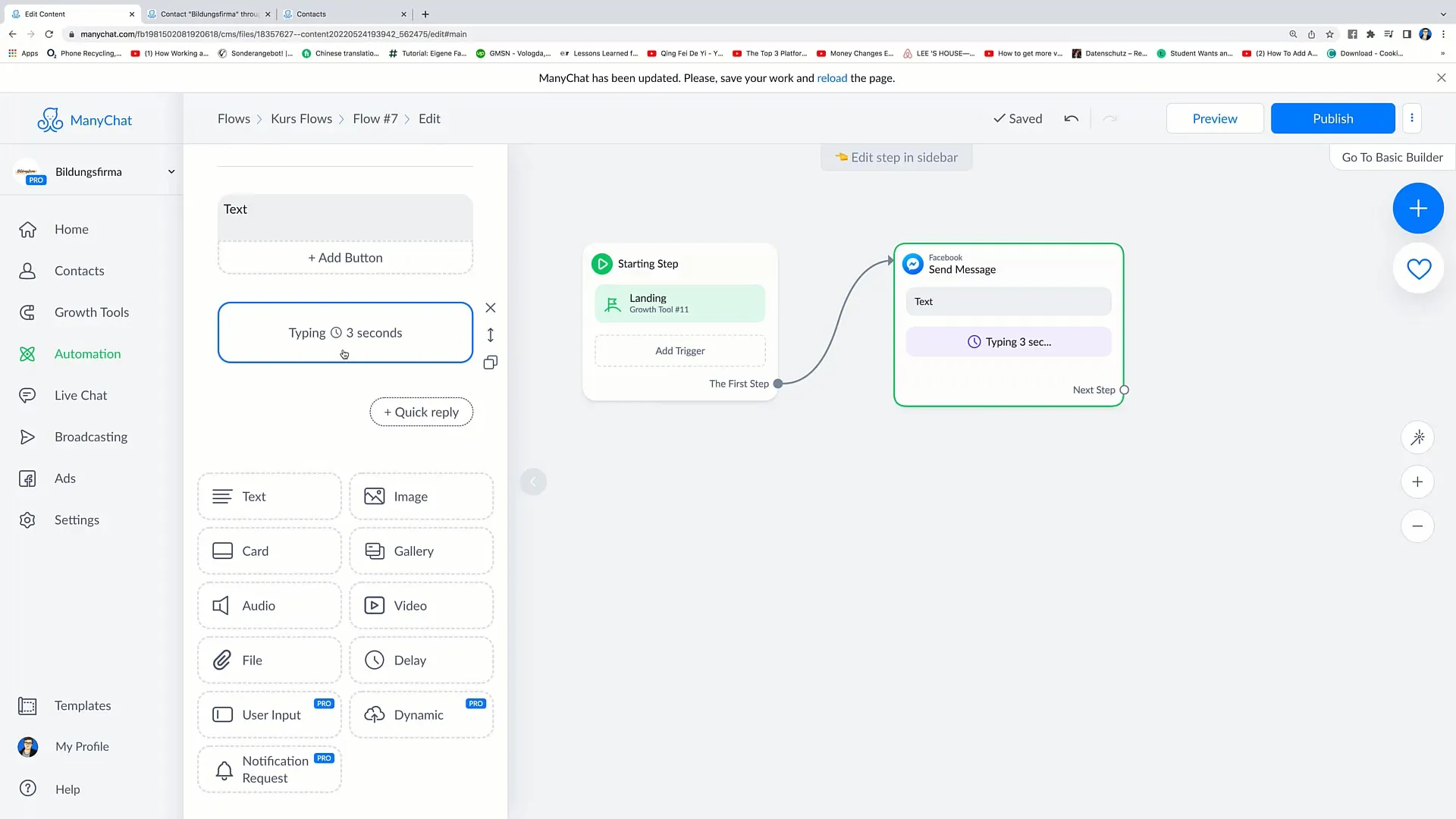Click the plus zoom-in control
The height and width of the screenshot is (819, 1456).
pyautogui.click(x=1419, y=481)
